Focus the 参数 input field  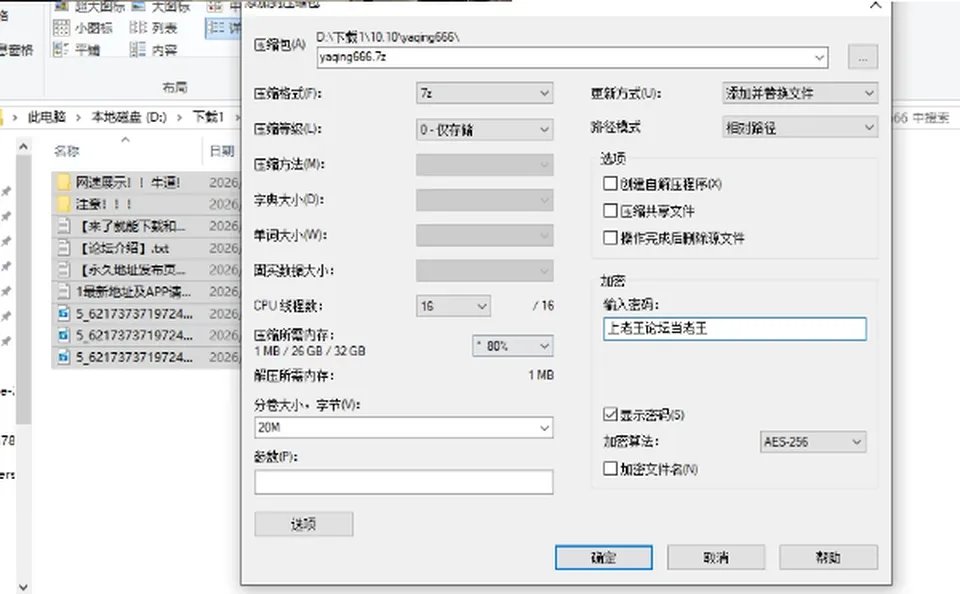point(404,482)
